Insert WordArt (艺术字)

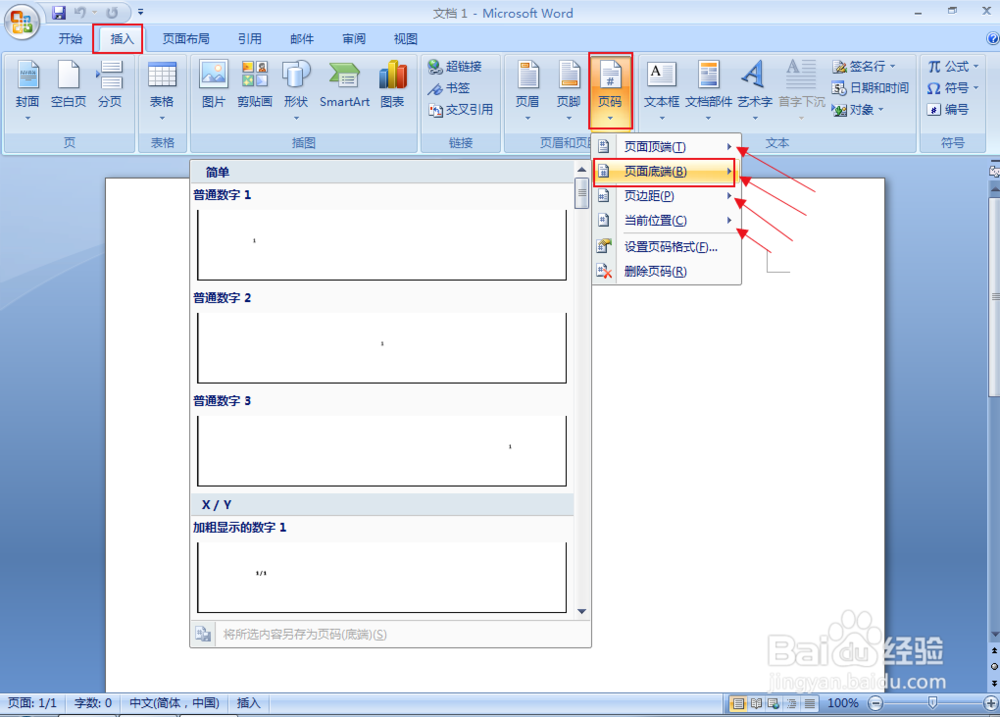pyautogui.click(x=754, y=90)
